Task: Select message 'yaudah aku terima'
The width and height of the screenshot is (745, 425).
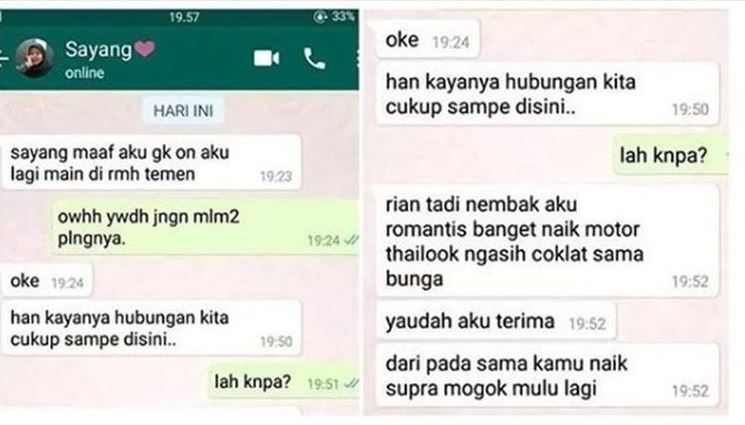Action: coord(496,321)
